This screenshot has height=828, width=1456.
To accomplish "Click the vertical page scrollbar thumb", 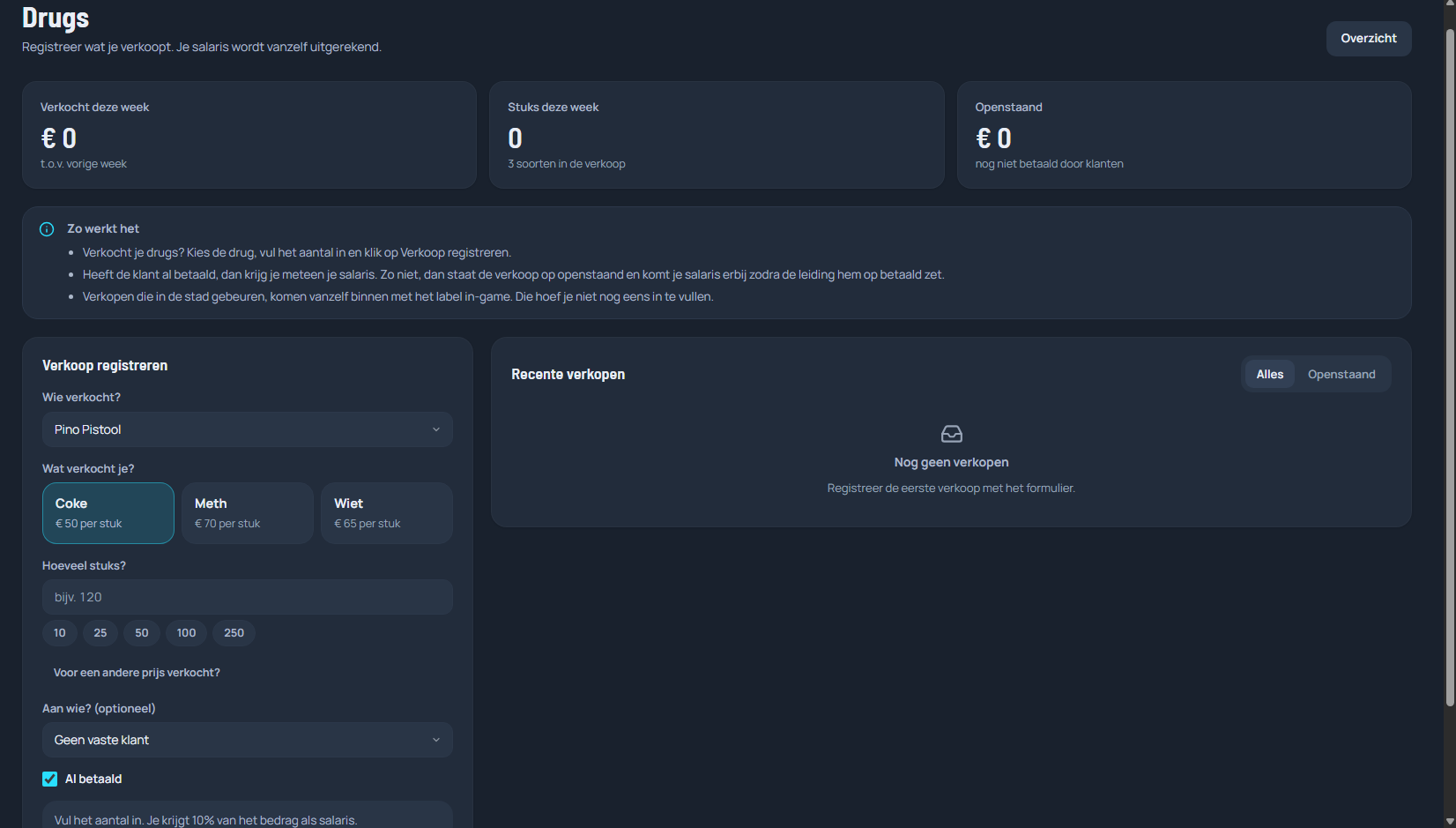I will 1450,368.
